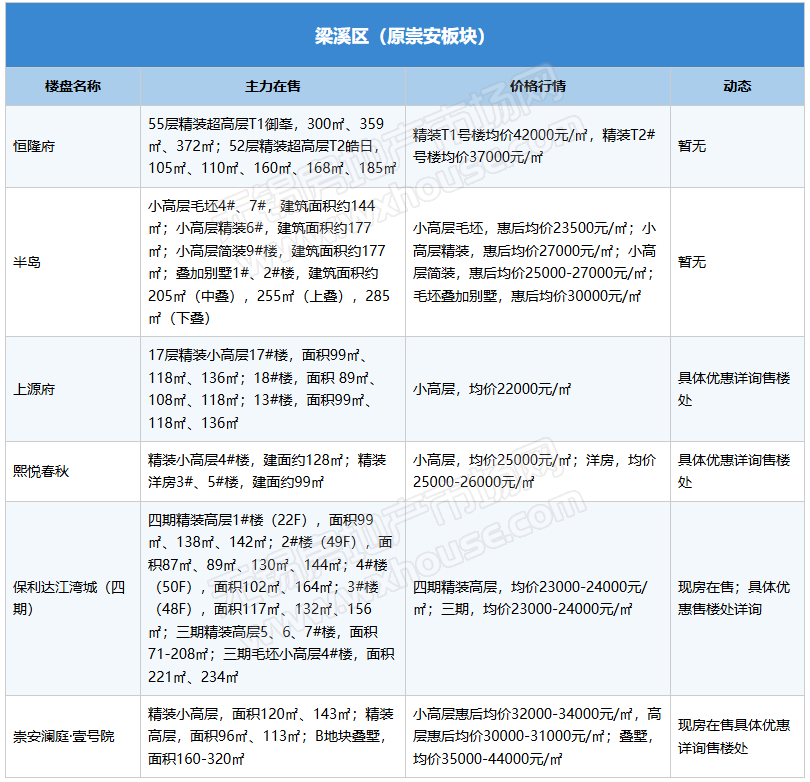Click 保利达江湾城 status cell 现房在售；具体优惠售楼处详询
The width and height of the screenshot is (810, 782).
pos(736,598)
